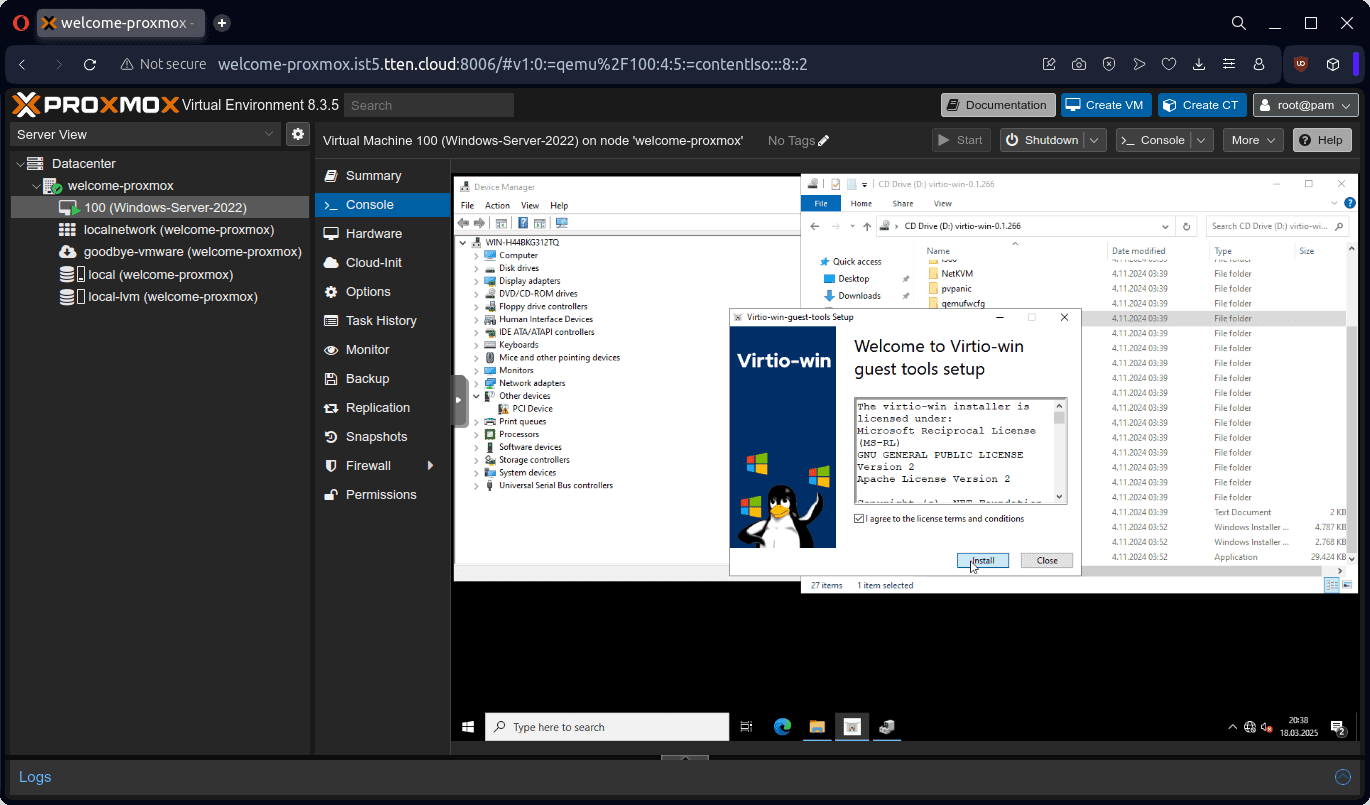Screen dimensions: 1370x805
Task: Expand the Logs panel circular icon
Action: 1343,777
